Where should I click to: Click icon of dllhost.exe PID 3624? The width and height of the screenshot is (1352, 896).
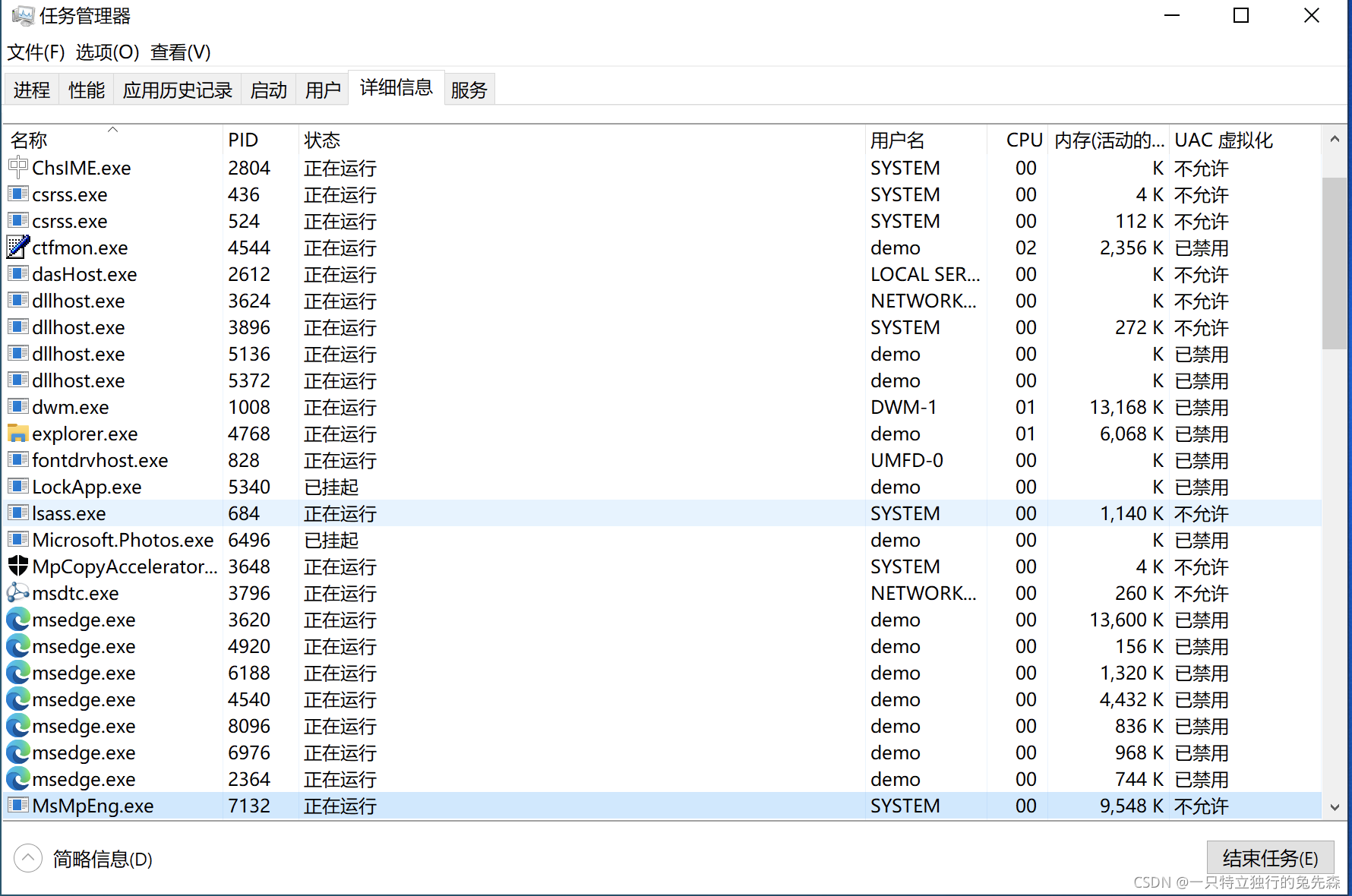[18, 300]
